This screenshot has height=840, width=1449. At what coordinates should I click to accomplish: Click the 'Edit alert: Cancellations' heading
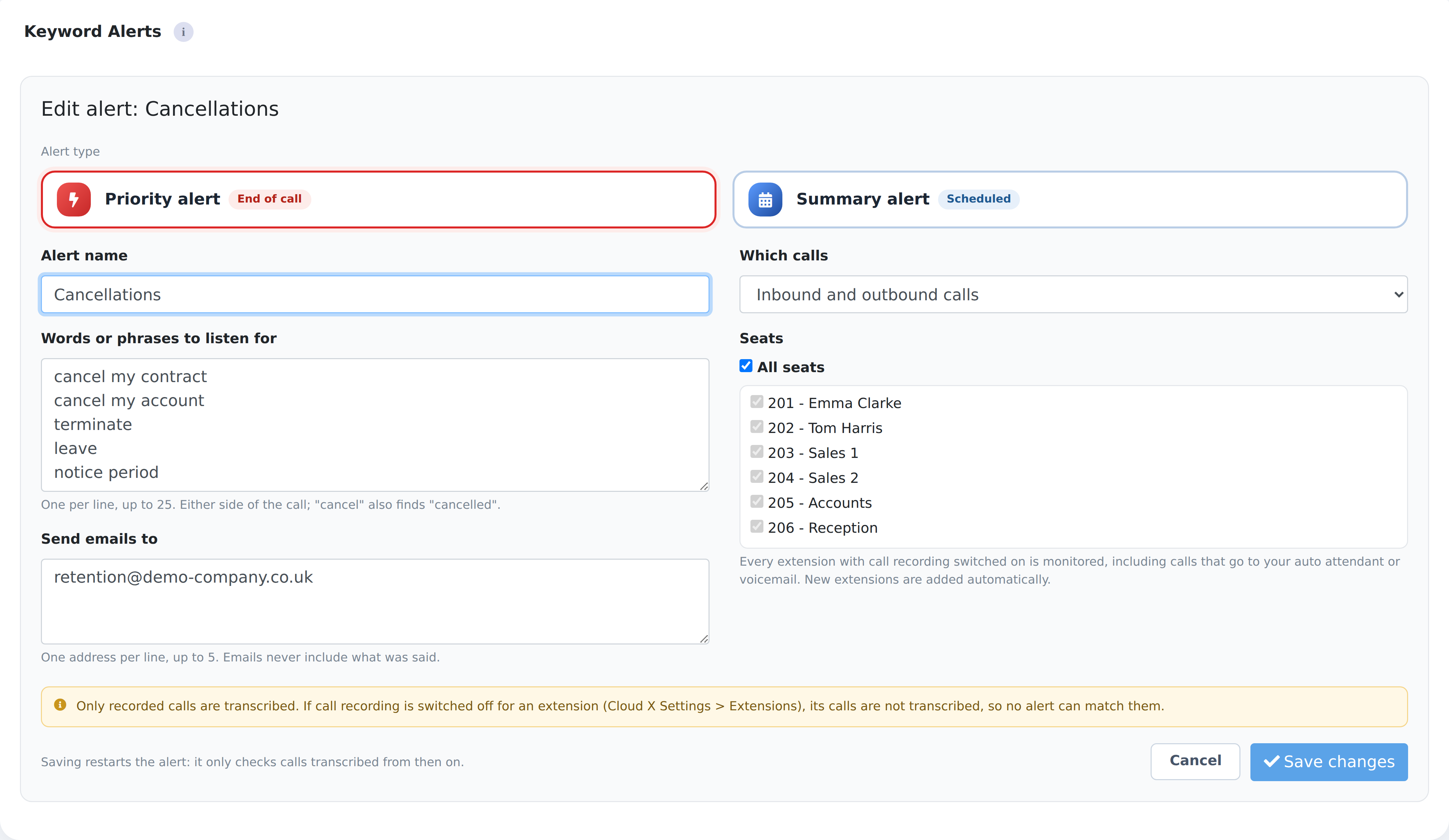(160, 109)
